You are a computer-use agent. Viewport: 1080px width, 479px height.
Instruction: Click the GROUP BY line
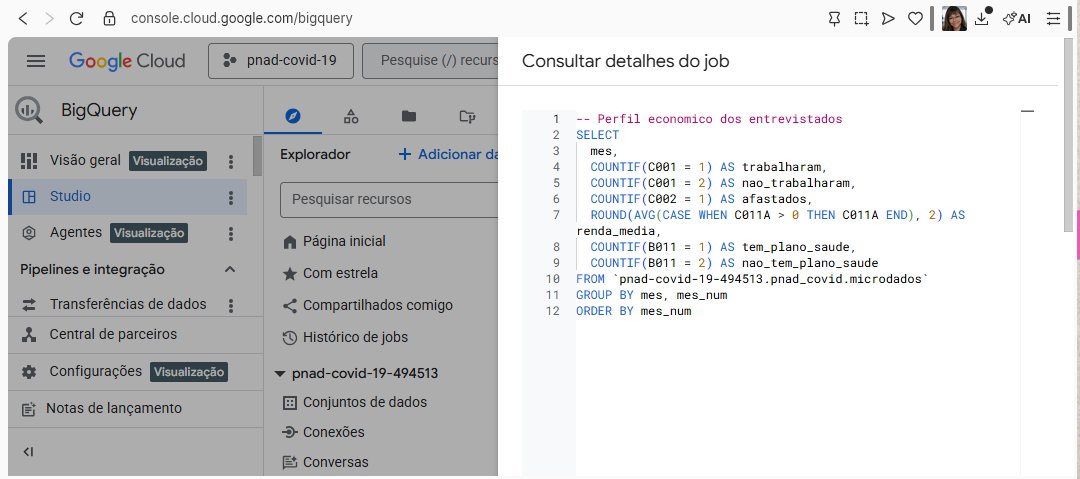tap(652, 295)
